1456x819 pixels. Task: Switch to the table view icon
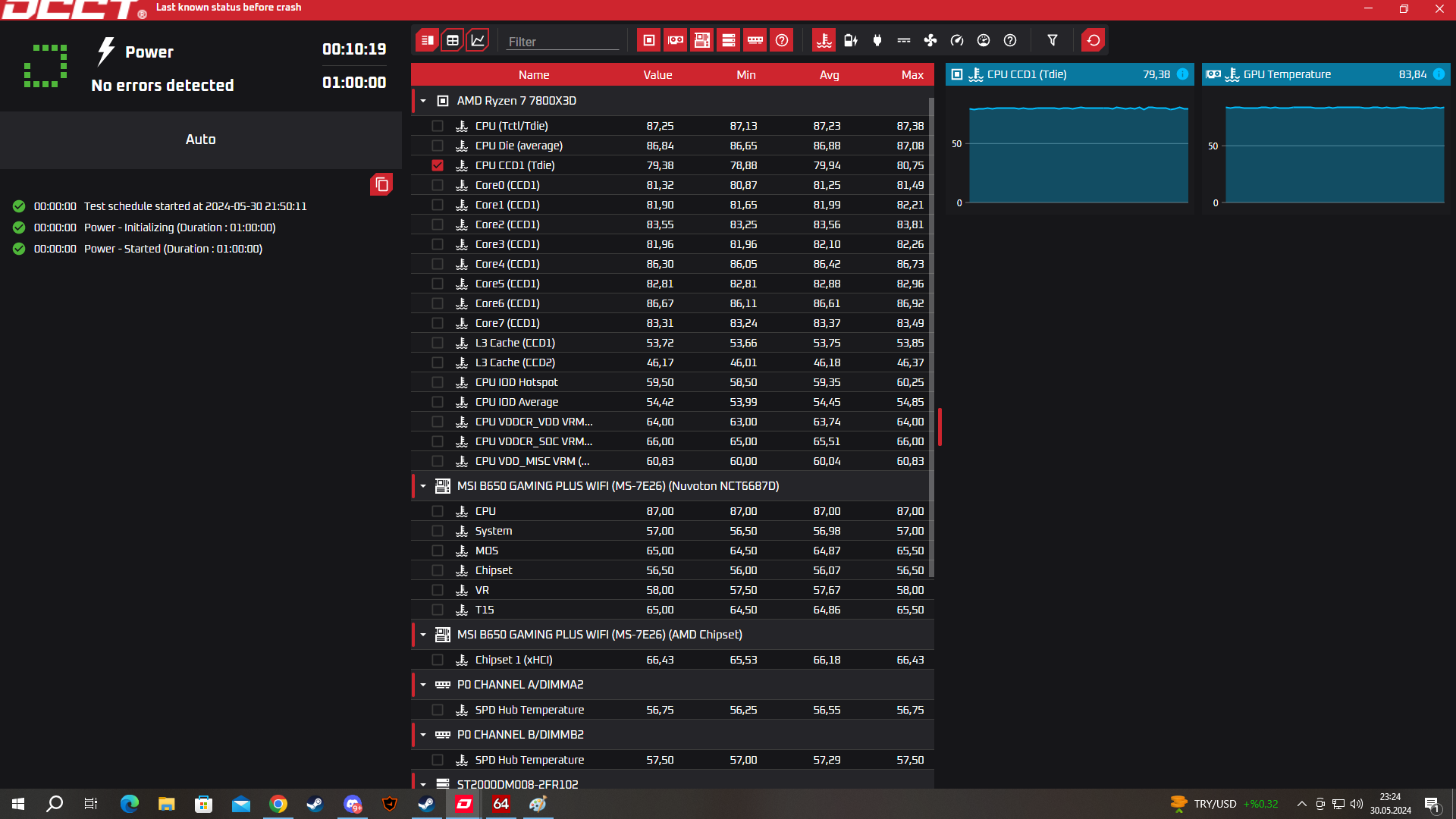(x=453, y=40)
